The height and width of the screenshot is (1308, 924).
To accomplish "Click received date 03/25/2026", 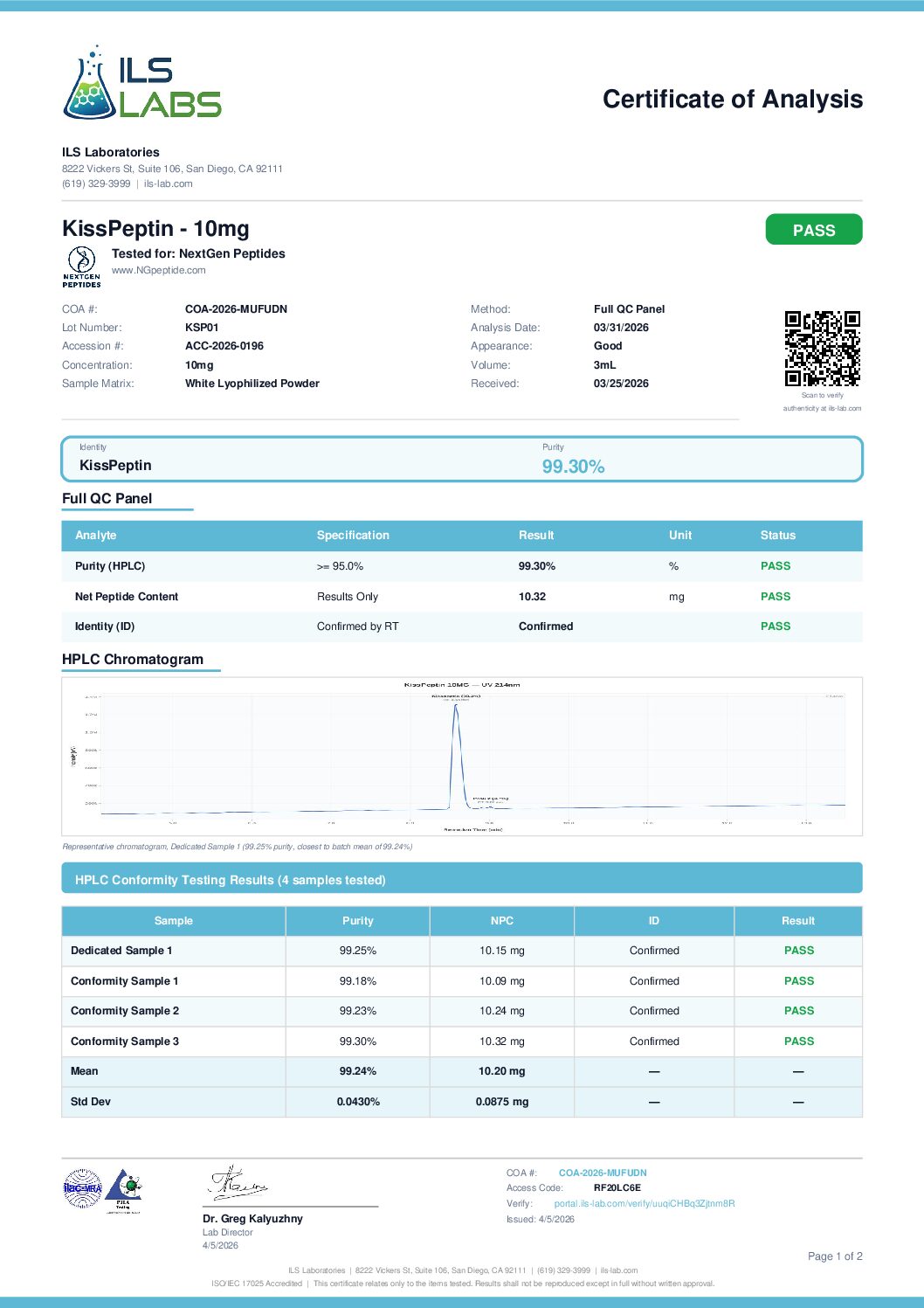I will pos(621,384).
